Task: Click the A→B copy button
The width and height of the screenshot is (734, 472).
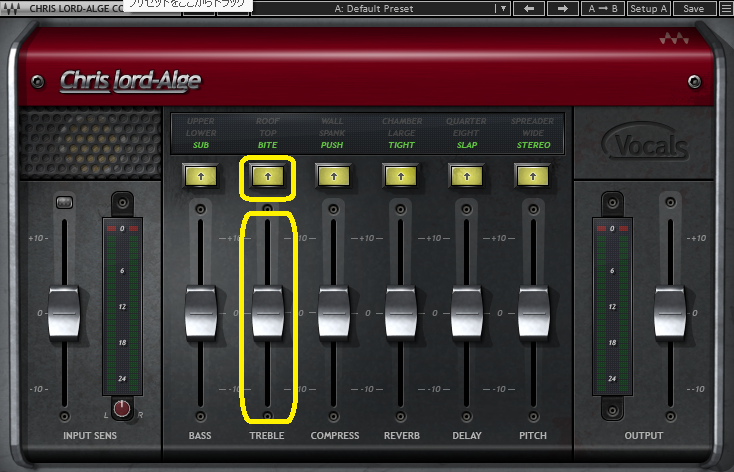Action: pyautogui.click(x=604, y=8)
